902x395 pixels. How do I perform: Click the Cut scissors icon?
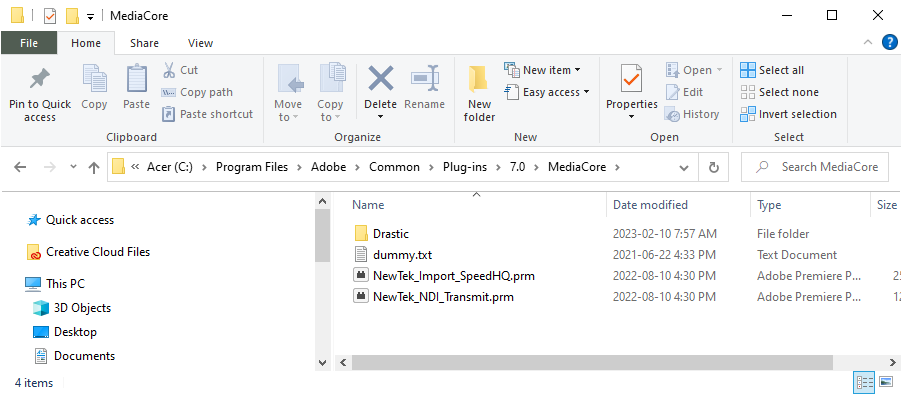pyautogui.click(x=169, y=70)
